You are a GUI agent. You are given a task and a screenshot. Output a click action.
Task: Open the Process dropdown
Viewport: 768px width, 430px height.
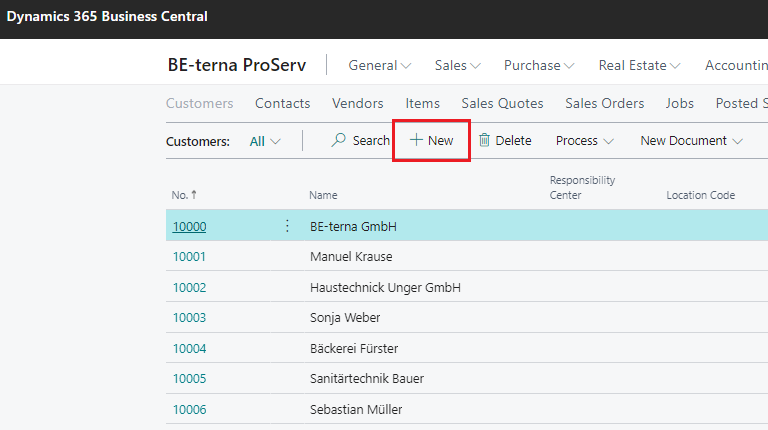(x=584, y=141)
